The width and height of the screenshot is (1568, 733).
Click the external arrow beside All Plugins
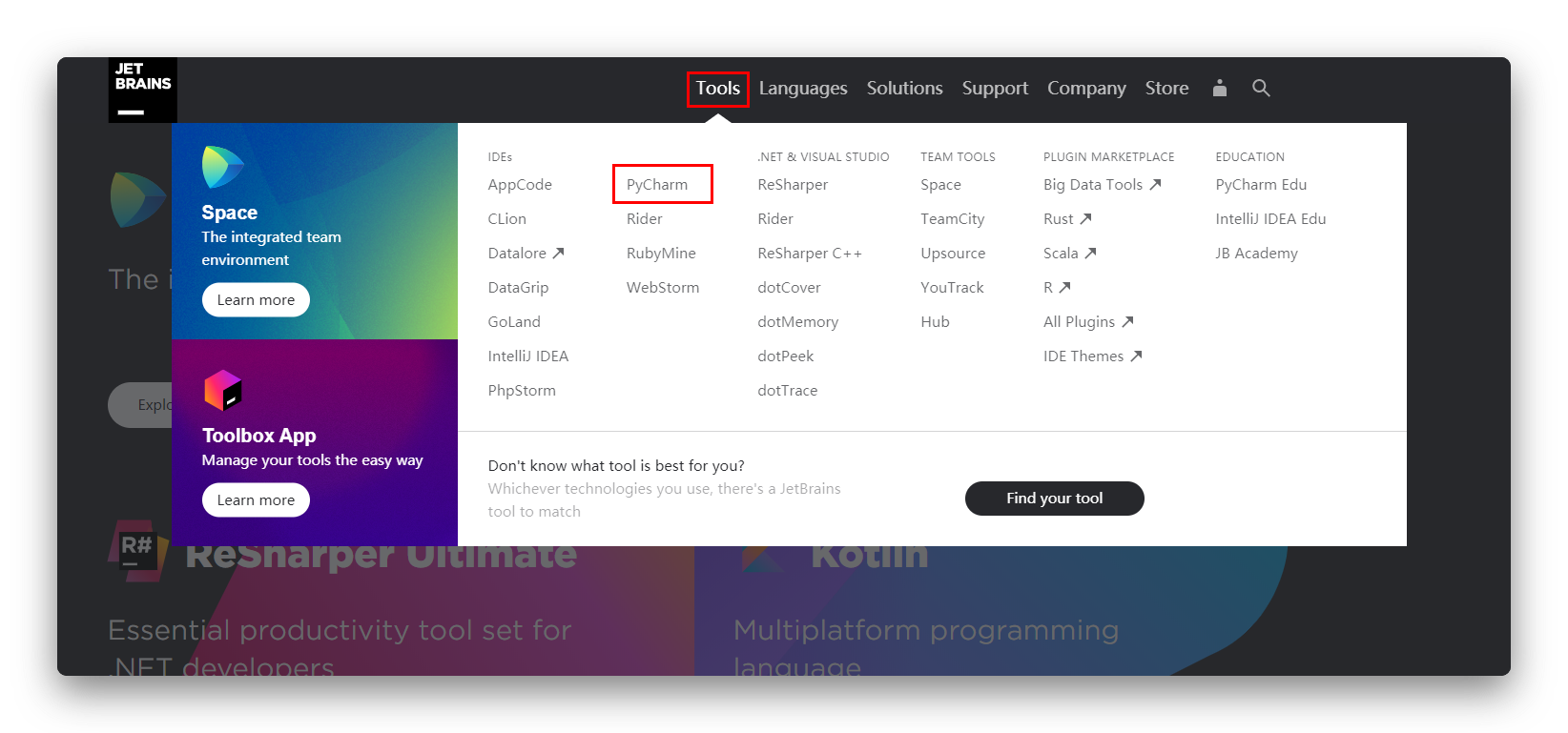pos(1127,321)
